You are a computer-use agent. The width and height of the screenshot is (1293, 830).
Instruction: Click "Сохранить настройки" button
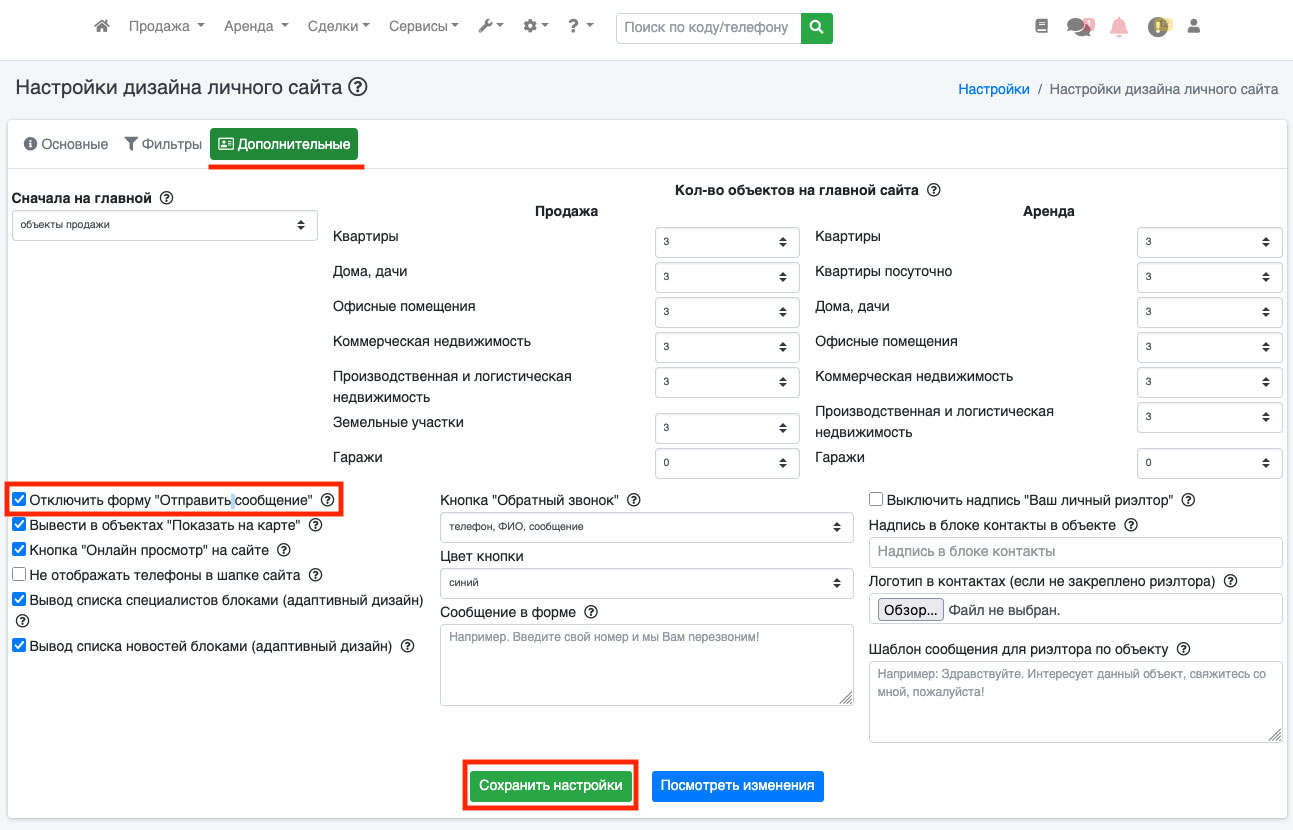[x=550, y=786]
